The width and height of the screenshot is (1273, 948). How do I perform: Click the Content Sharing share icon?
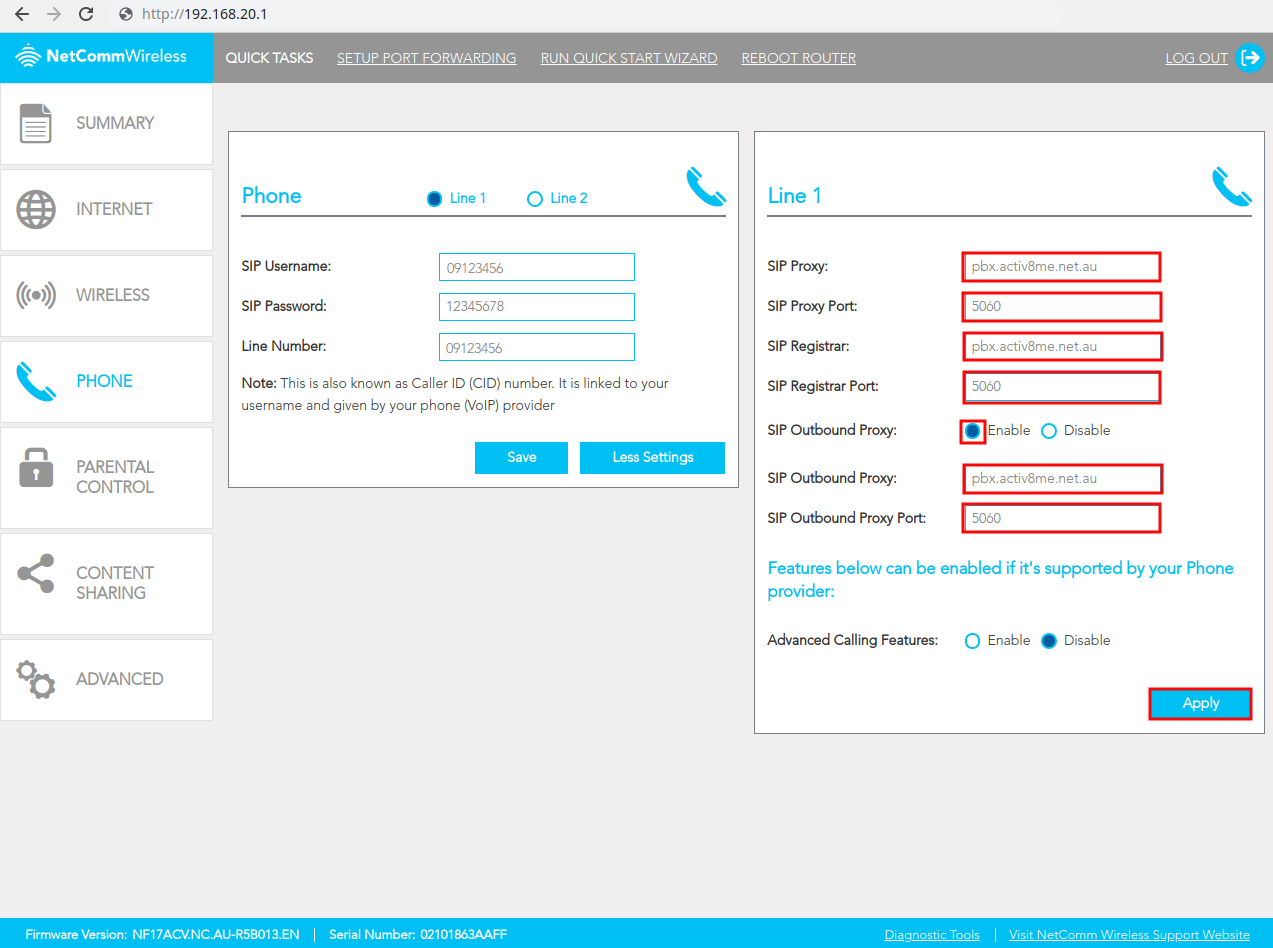point(36,573)
